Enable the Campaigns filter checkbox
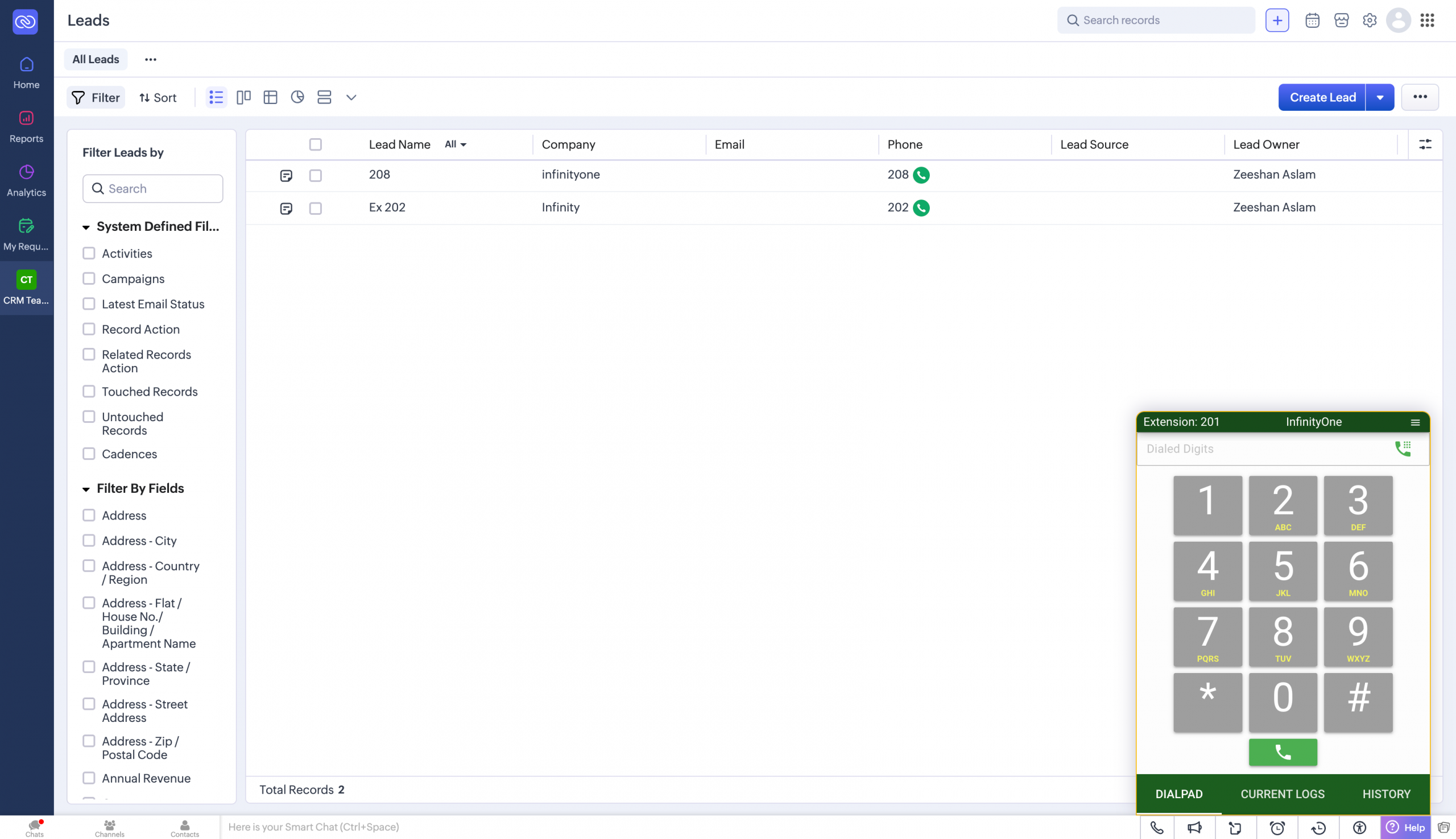Image resolution: width=1456 pixels, height=839 pixels. pyautogui.click(x=89, y=279)
